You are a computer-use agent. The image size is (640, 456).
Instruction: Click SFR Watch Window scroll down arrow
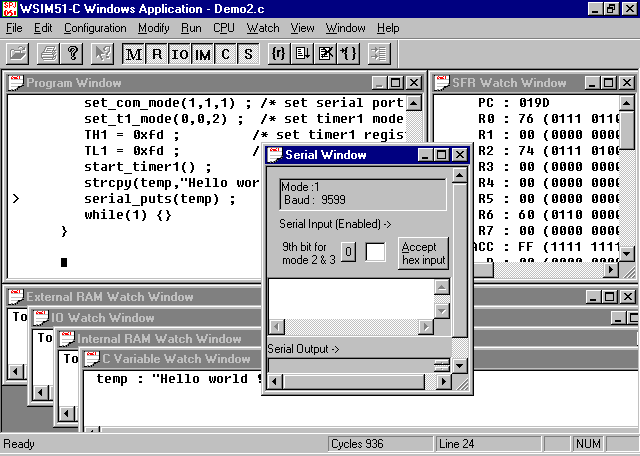627,254
